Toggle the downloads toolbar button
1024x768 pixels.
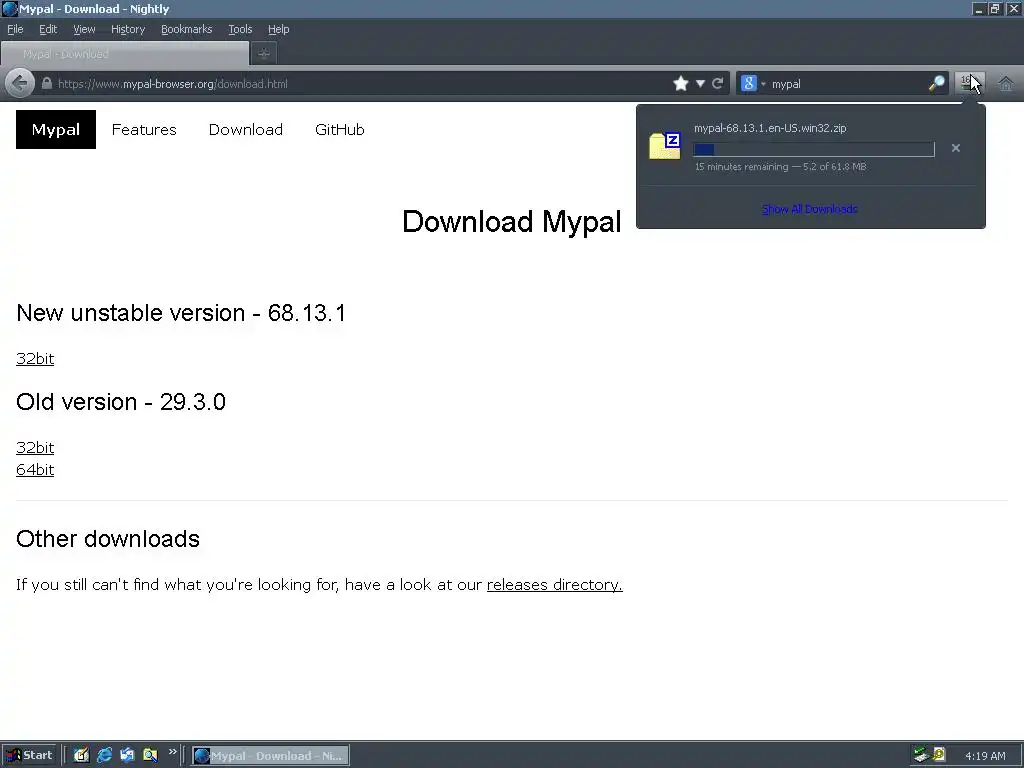coord(969,83)
